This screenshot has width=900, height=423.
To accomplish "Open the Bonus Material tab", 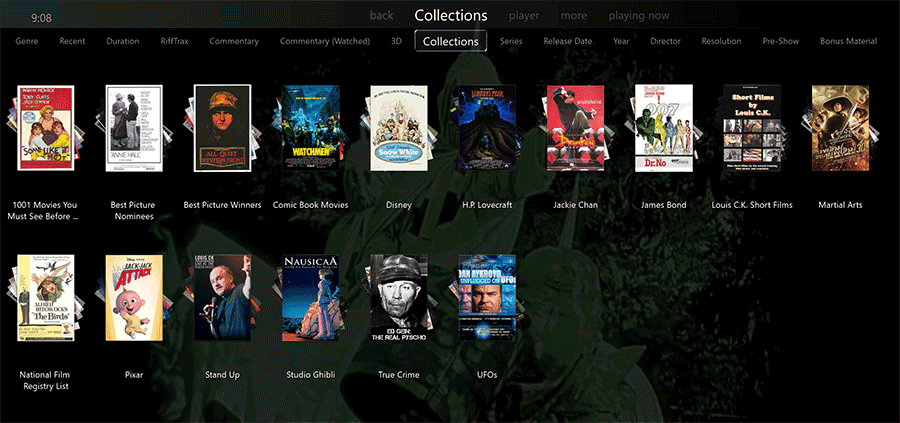I will tap(848, 41).
